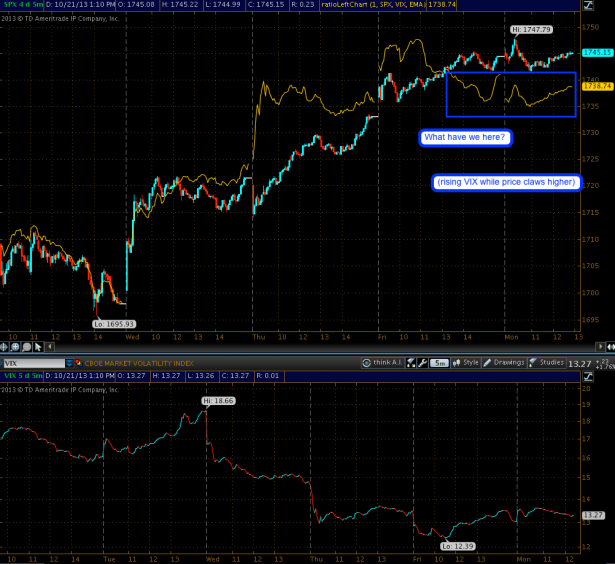
Task: Click VIX range value R: 0.01
Action: (x=267, y=376)
